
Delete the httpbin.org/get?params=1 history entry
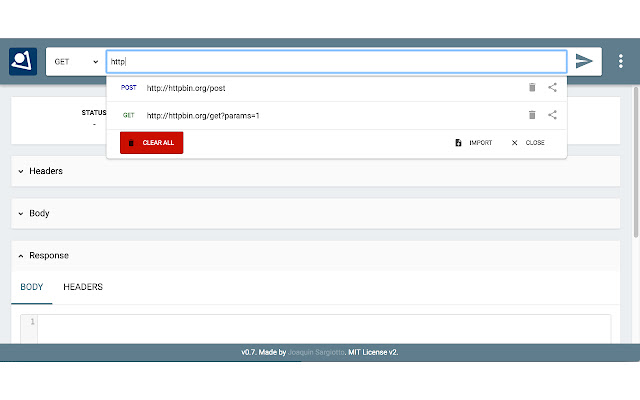point(532,115)
